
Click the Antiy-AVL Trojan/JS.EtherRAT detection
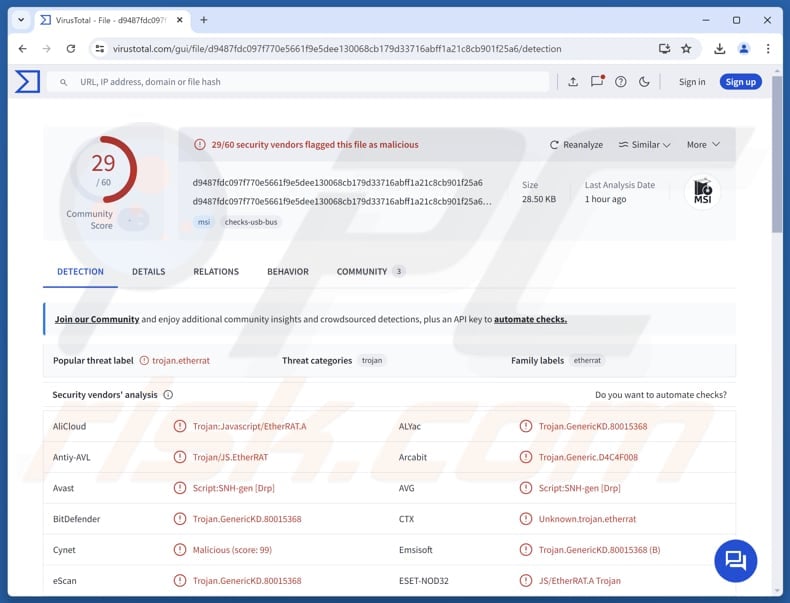click(230, 457)
